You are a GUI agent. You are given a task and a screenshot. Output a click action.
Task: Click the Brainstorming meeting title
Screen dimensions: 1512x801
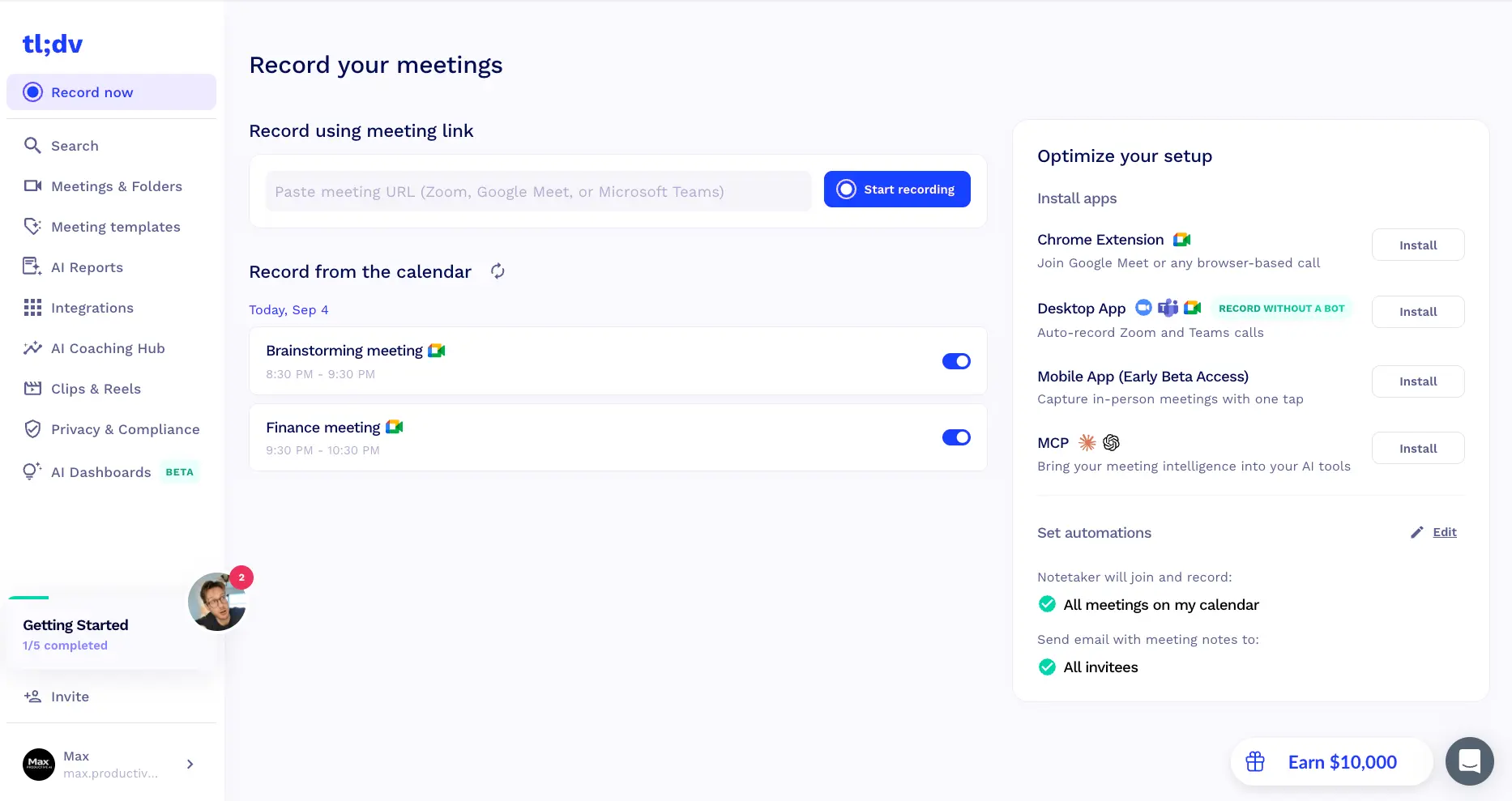[344, 351]
